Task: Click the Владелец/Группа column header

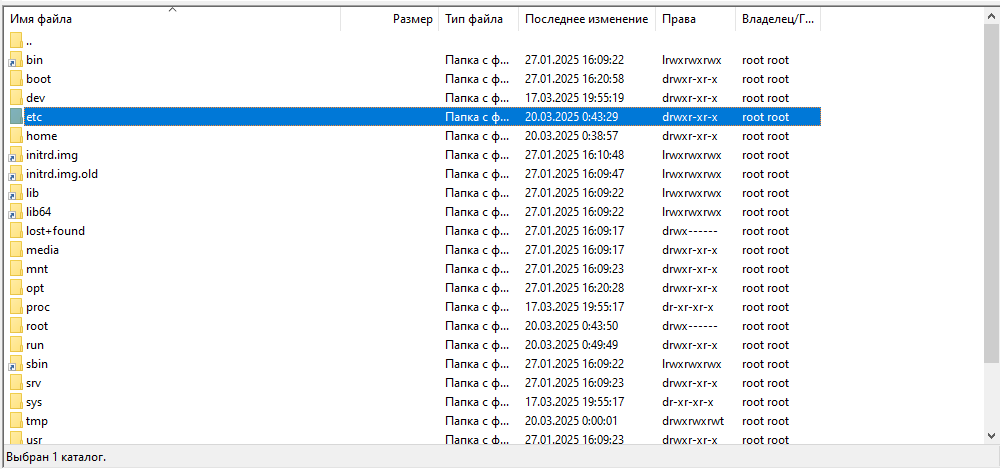Action: point(778,19)
